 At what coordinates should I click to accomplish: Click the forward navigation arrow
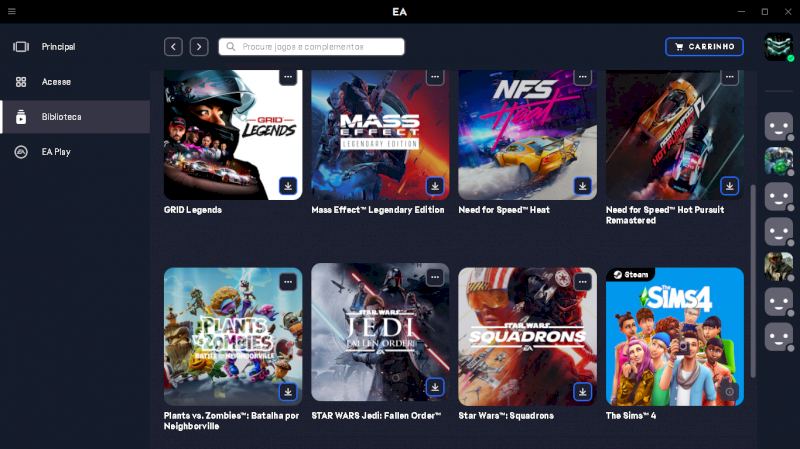pyautogui.click(x=199, y=47)
